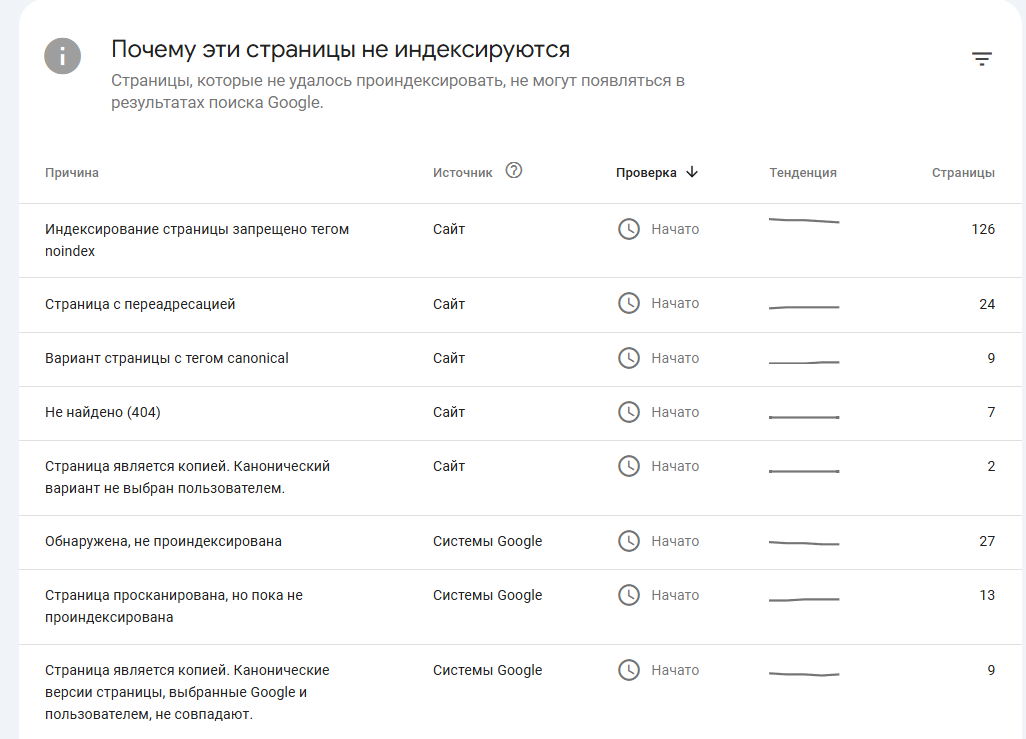Viewport: 1026px width, 739px height.
Task: Open Страница просканирована, но пока не проиндексирована
Action: 520,607
